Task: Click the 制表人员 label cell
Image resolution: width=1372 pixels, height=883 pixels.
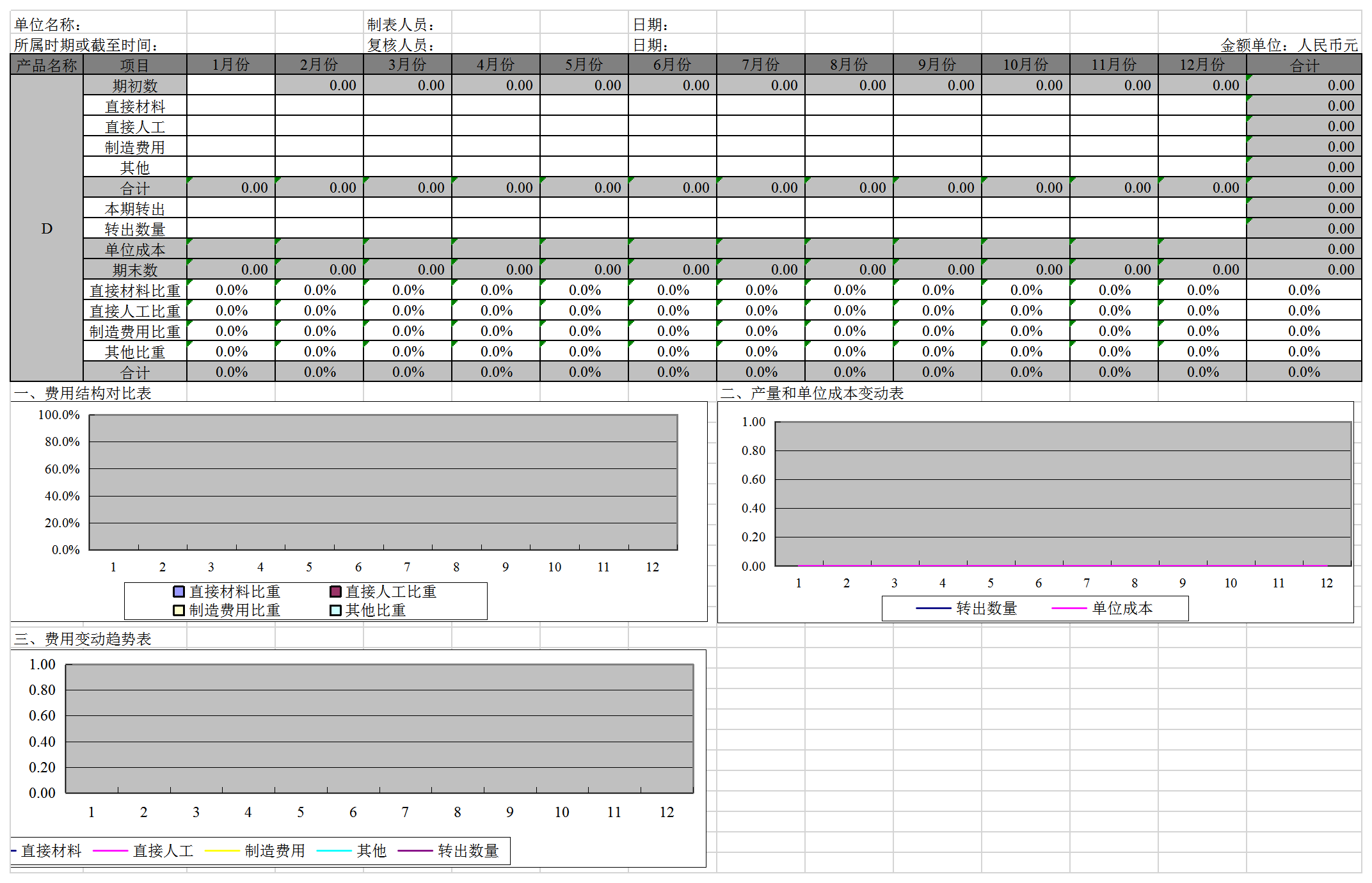Action: [x=401, y=25]
